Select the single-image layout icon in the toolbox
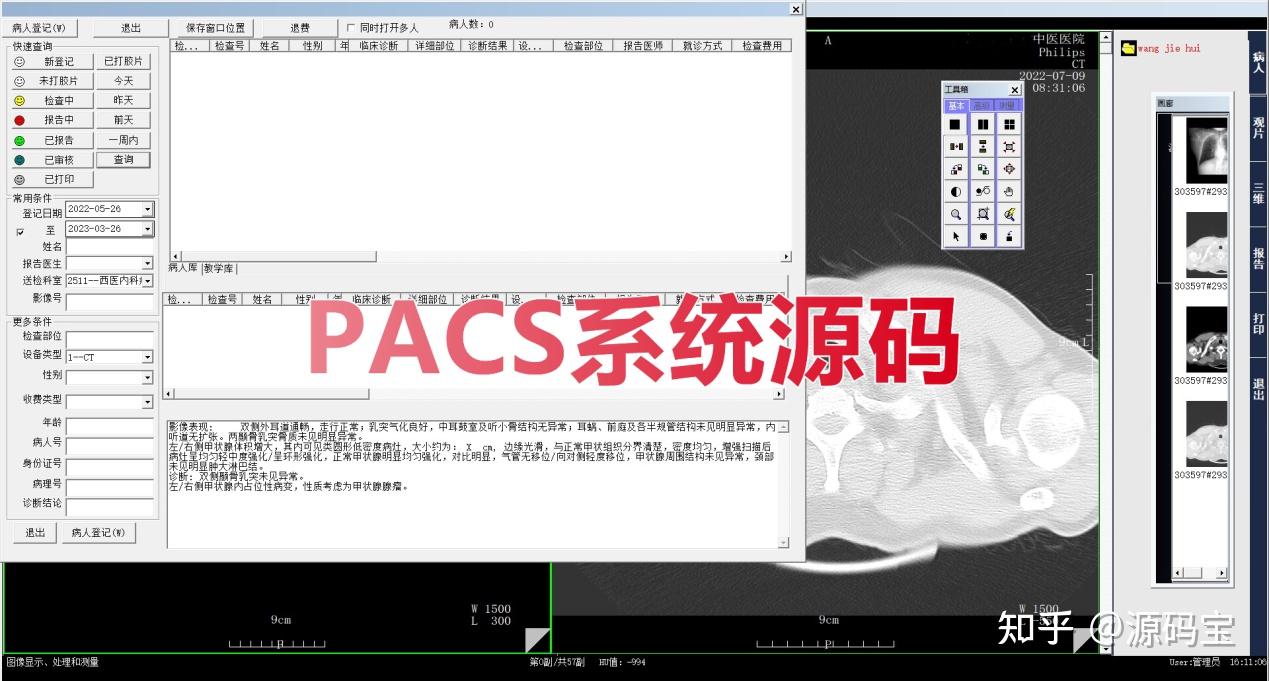The image size is (1269, 681). [956, 123]
